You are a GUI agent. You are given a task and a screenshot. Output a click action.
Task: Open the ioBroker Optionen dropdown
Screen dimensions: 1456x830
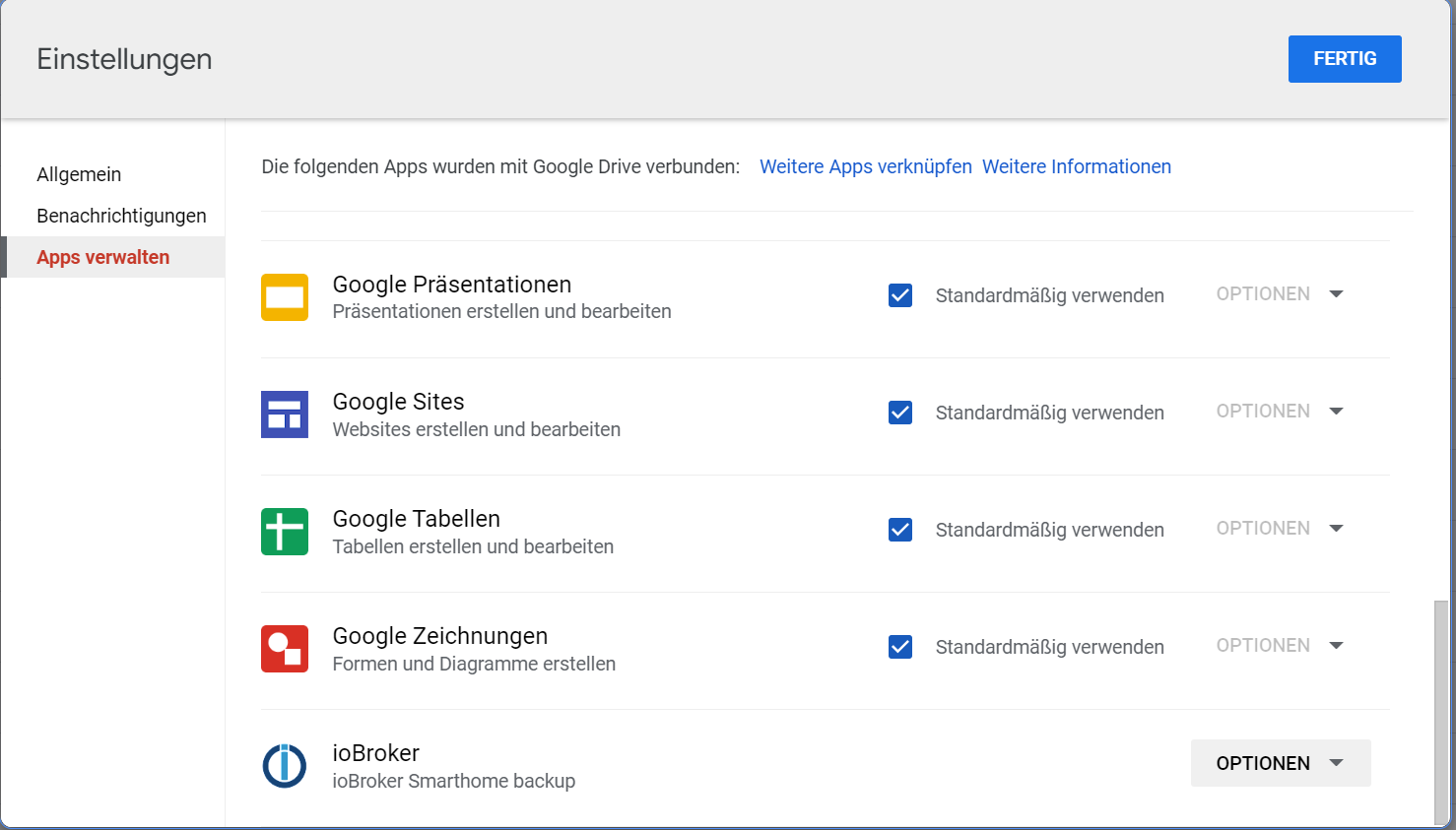(1280, 763)
